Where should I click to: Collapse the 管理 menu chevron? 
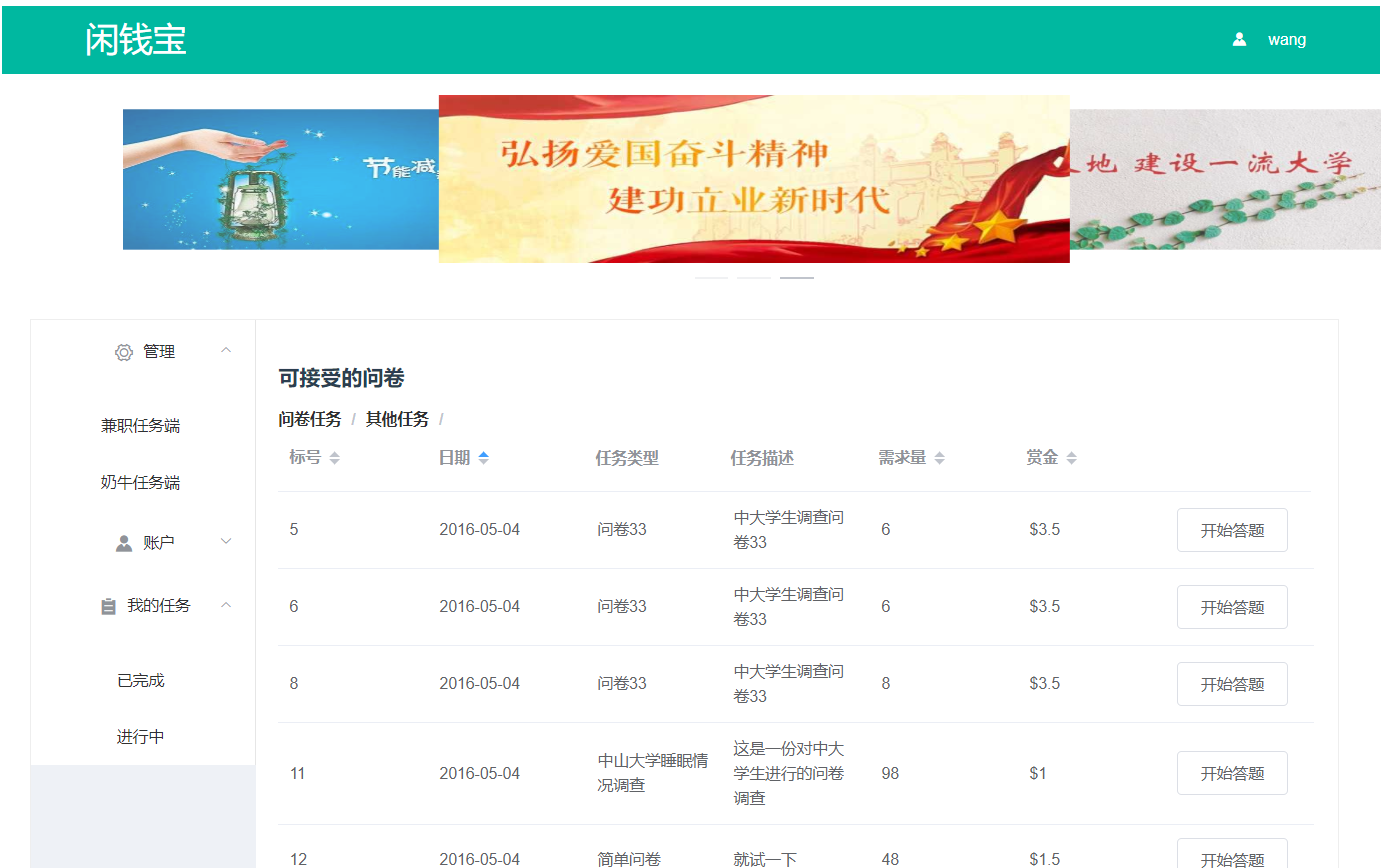(x=226, y=350)
